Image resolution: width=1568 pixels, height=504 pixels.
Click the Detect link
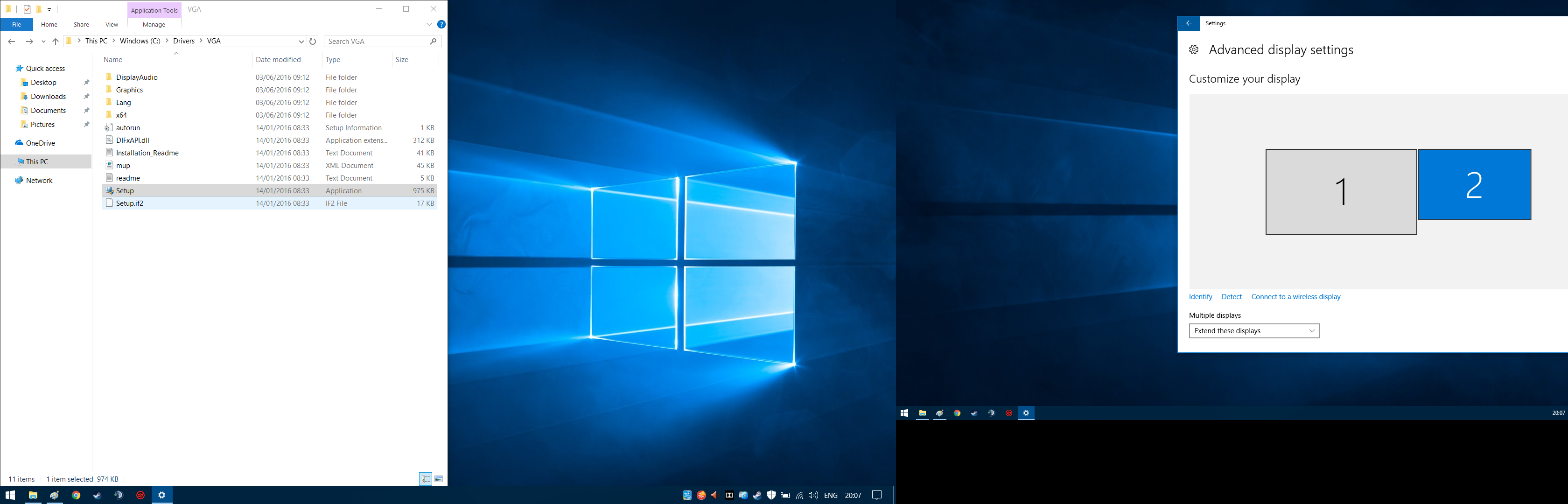coord(1232,296)
